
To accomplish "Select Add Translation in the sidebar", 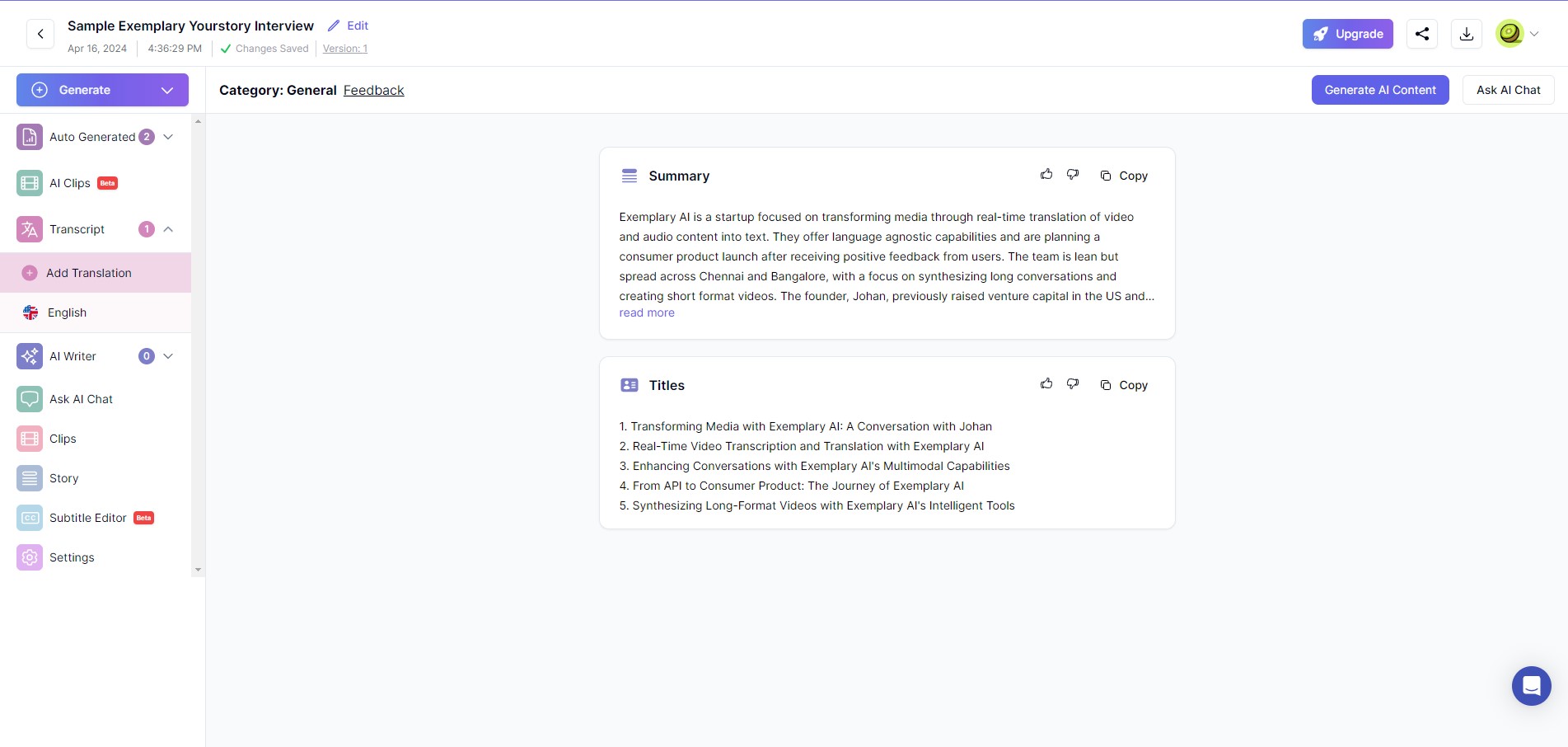I will tap(96, 273).
